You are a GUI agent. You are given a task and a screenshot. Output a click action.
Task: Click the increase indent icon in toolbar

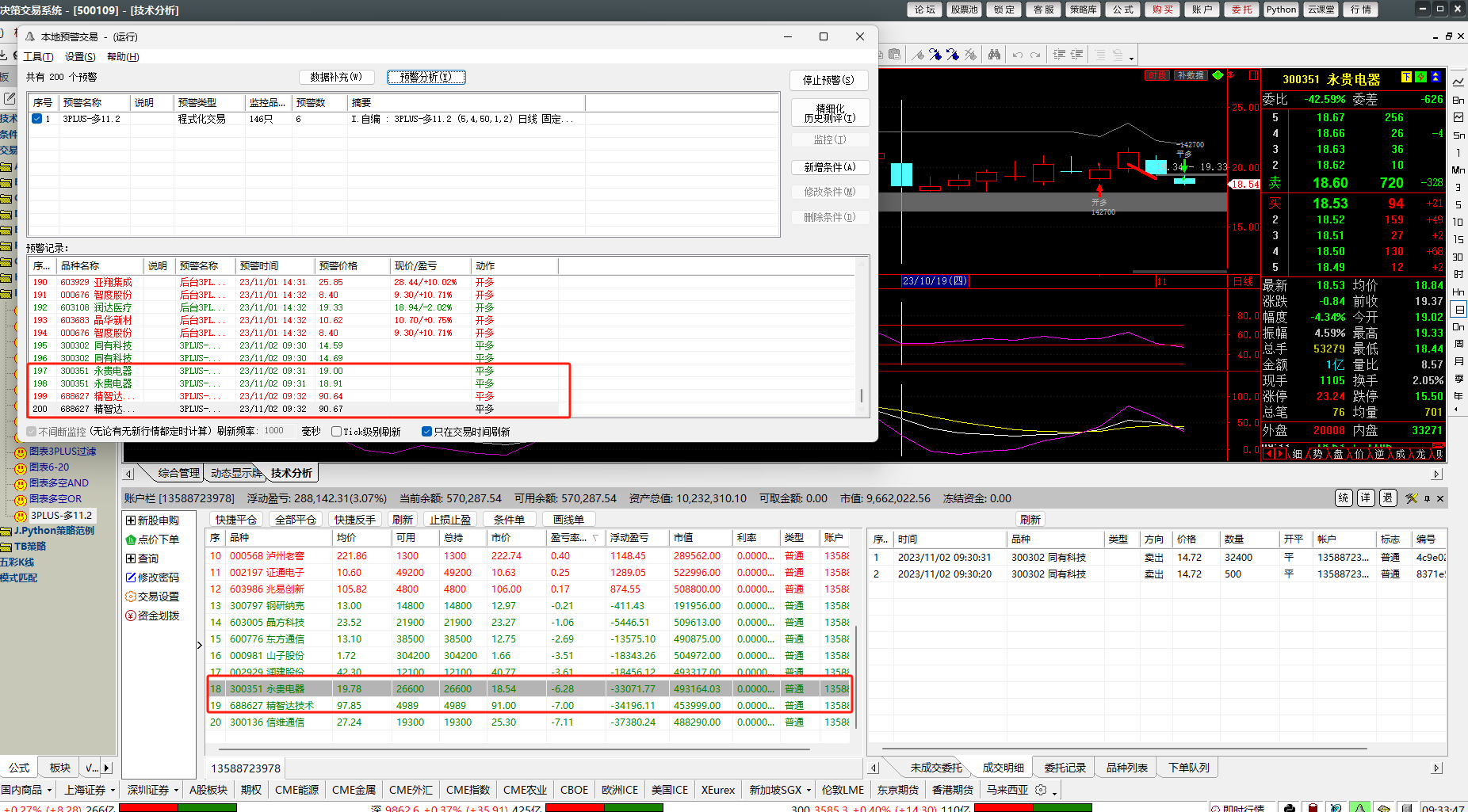click(x=1059, y=55)
